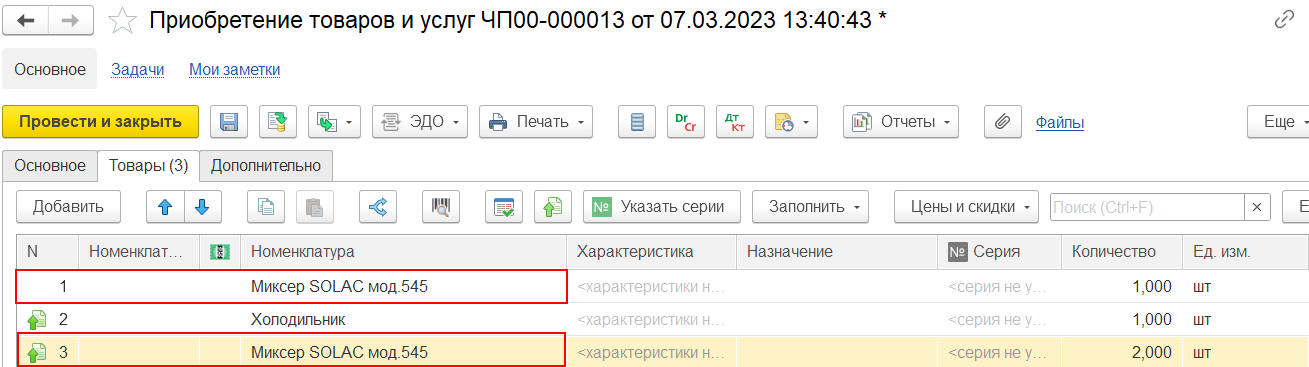Click the Провести и закрыть button
This screenshot has width=1309, height=367.
pyautogui.click(x=101, y=122)
